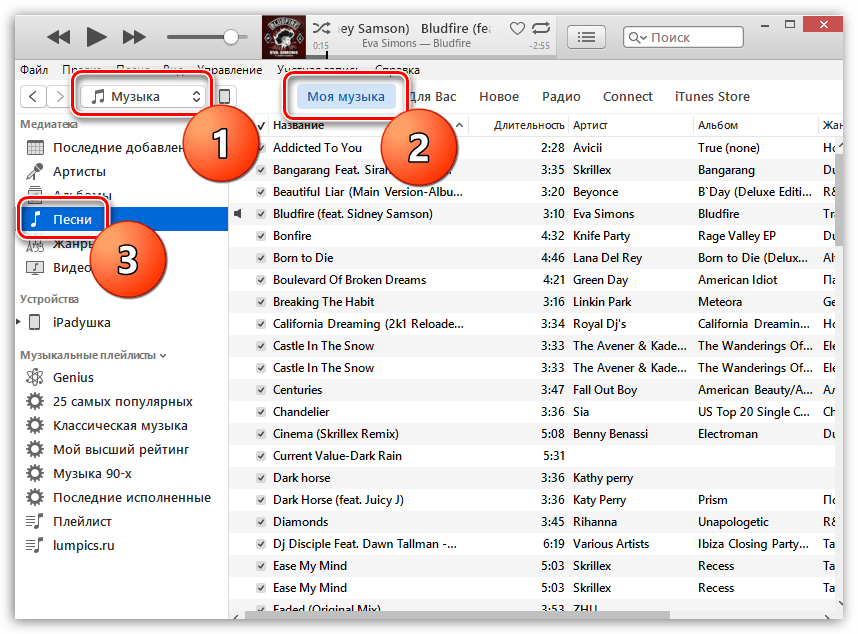Go back to previous track

click(x=59, y=37)
